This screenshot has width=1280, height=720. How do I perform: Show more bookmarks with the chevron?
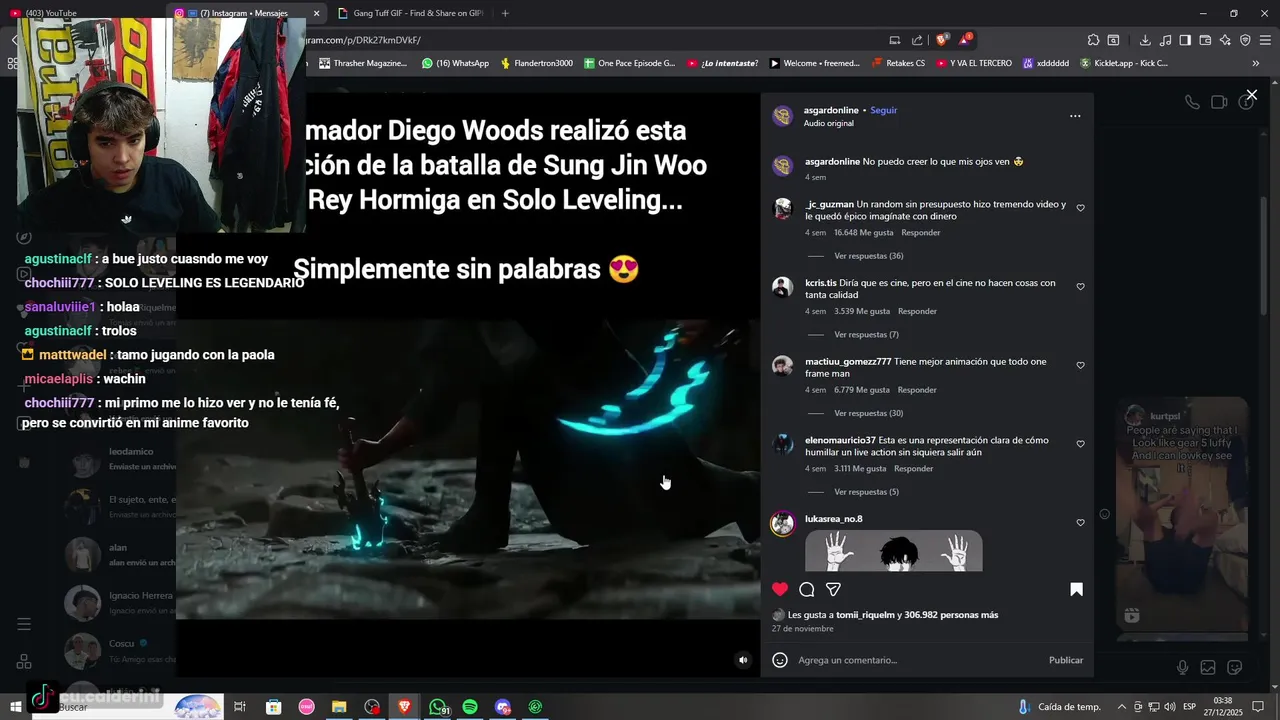tap(1255, 63)
